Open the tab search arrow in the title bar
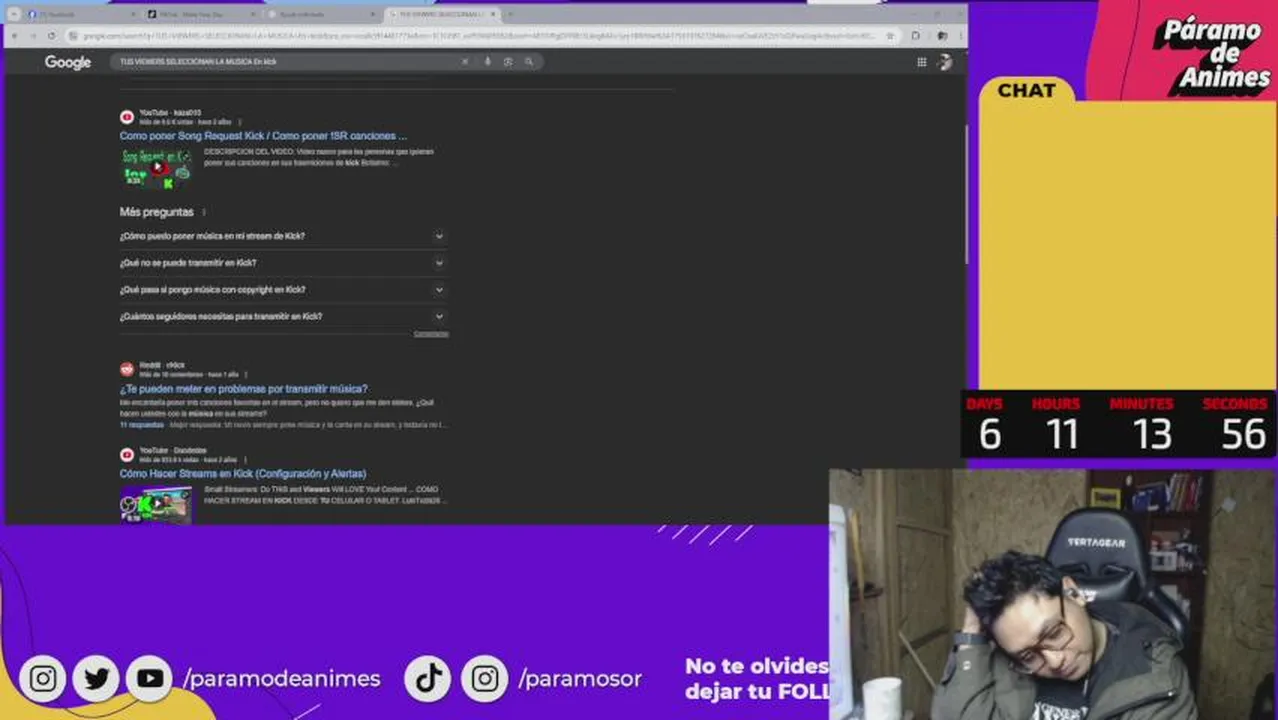1278x720 pixels. pos(14,15)
